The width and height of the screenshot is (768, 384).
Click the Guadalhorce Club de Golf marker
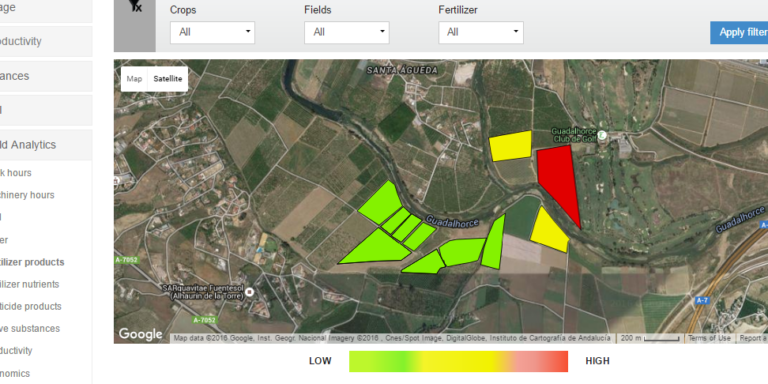click(x=603, y=135)
